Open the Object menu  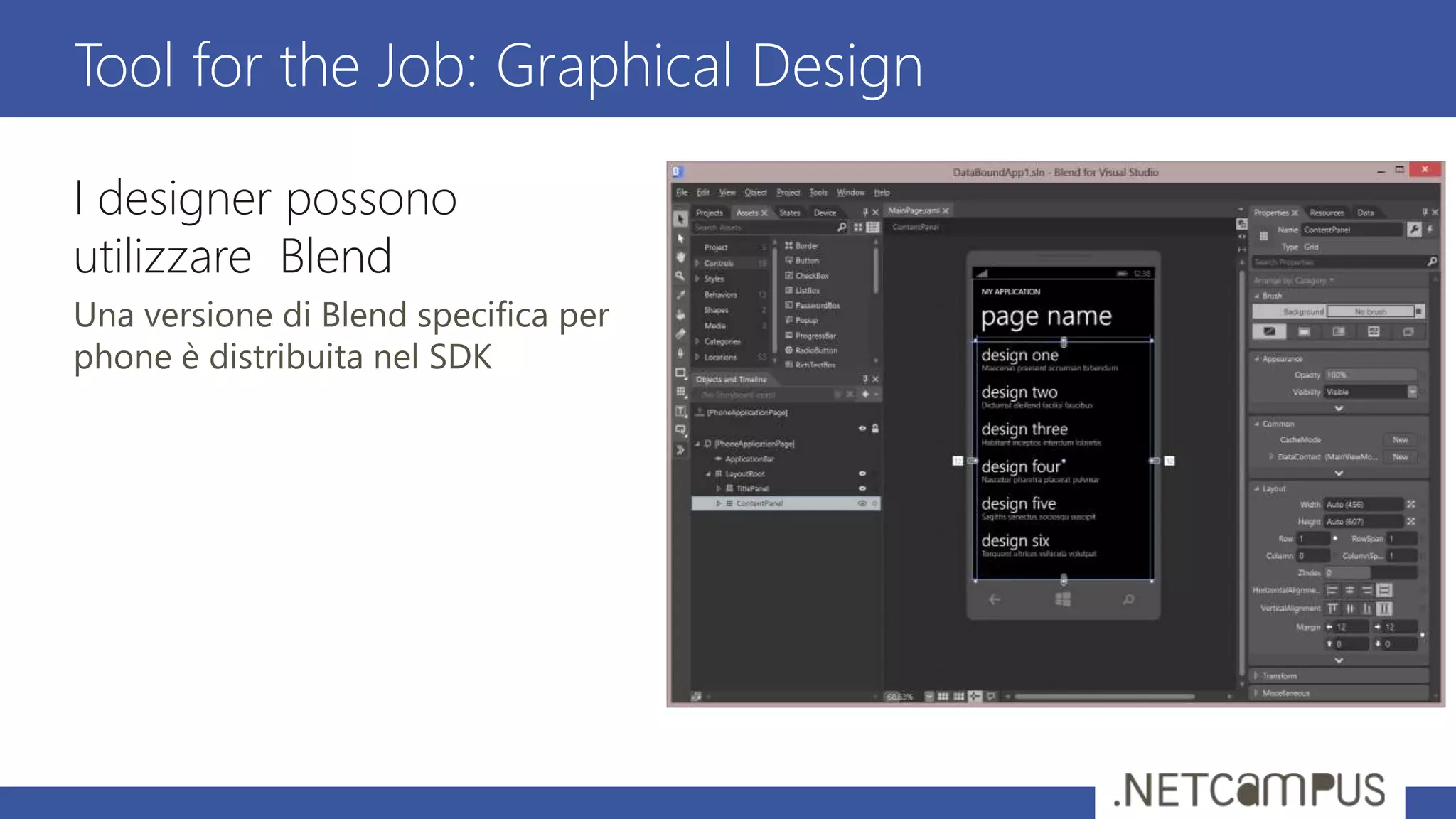click(x=756, y=193)
